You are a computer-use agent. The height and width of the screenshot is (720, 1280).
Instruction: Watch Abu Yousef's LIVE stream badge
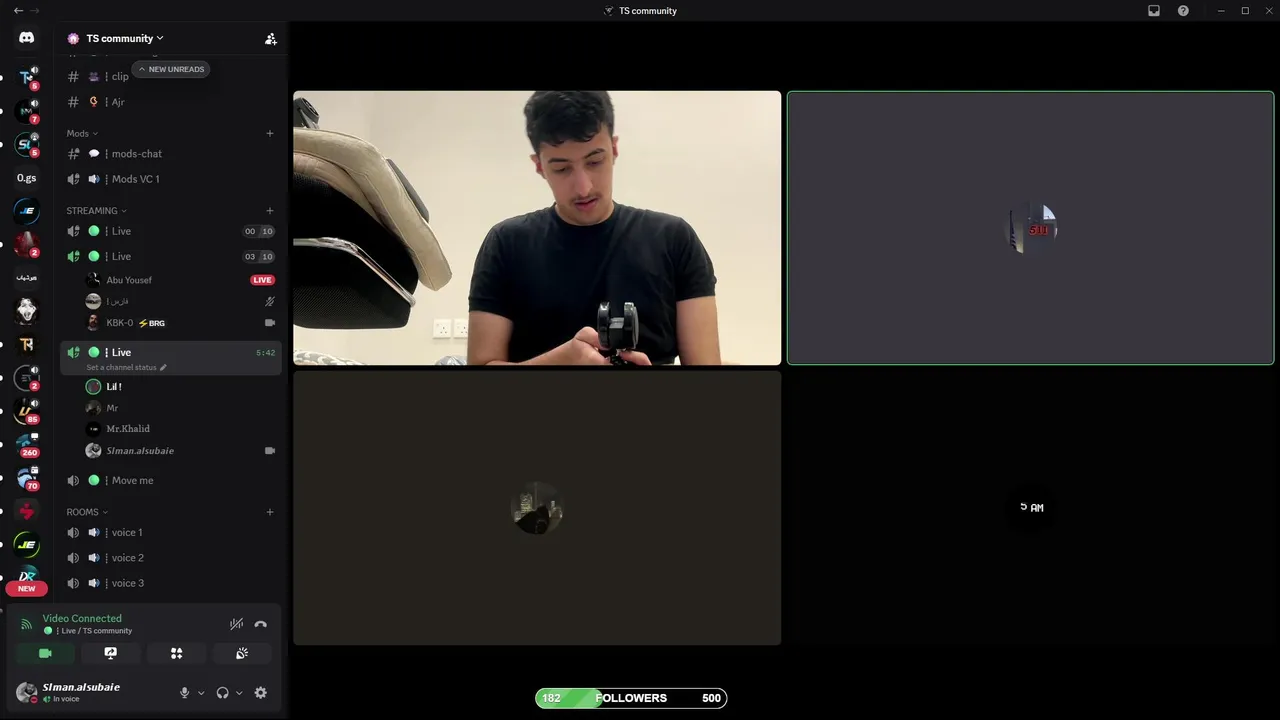tap(262, 280)
